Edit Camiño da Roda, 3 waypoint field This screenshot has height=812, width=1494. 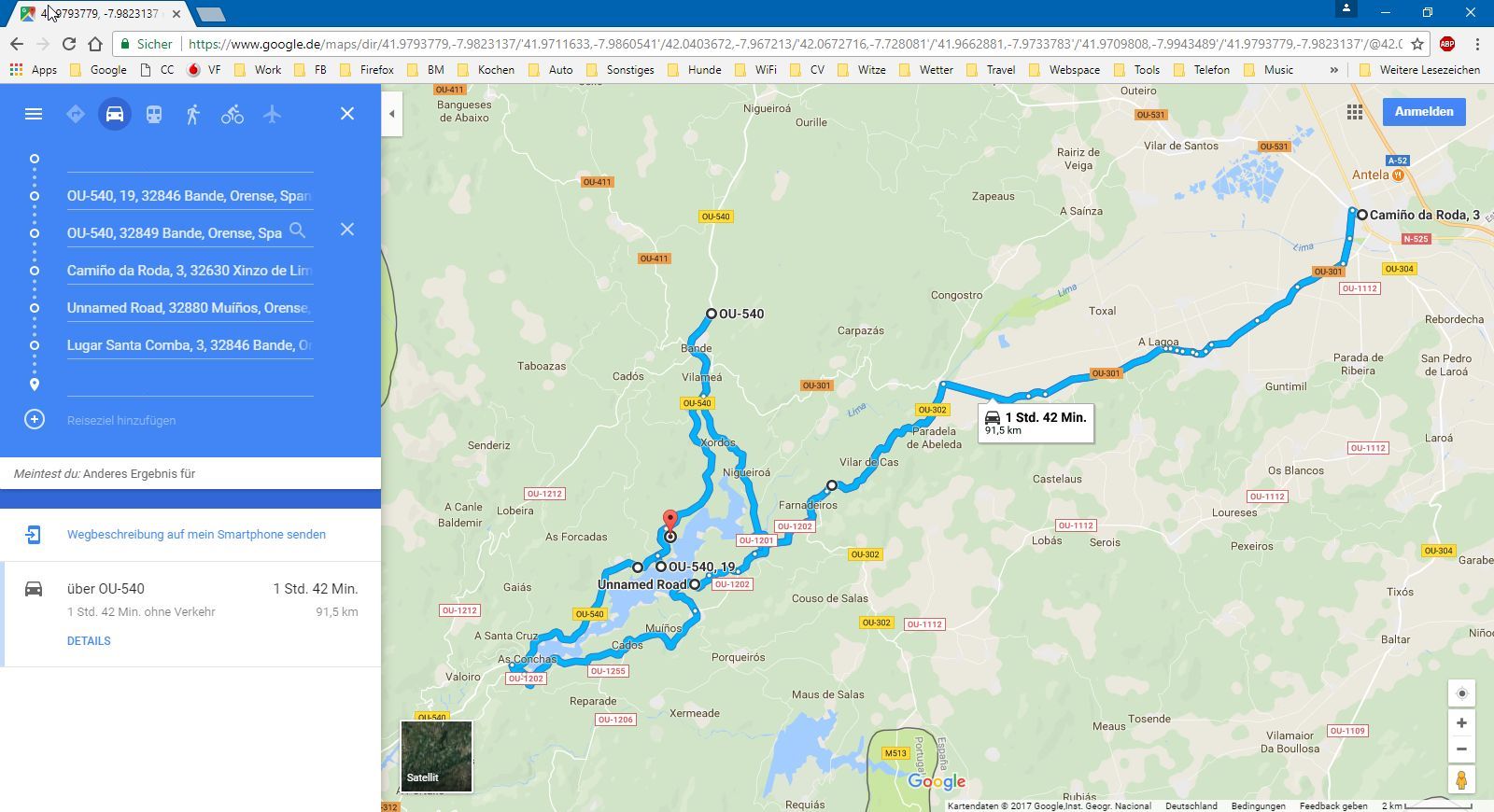coord(190,271)
